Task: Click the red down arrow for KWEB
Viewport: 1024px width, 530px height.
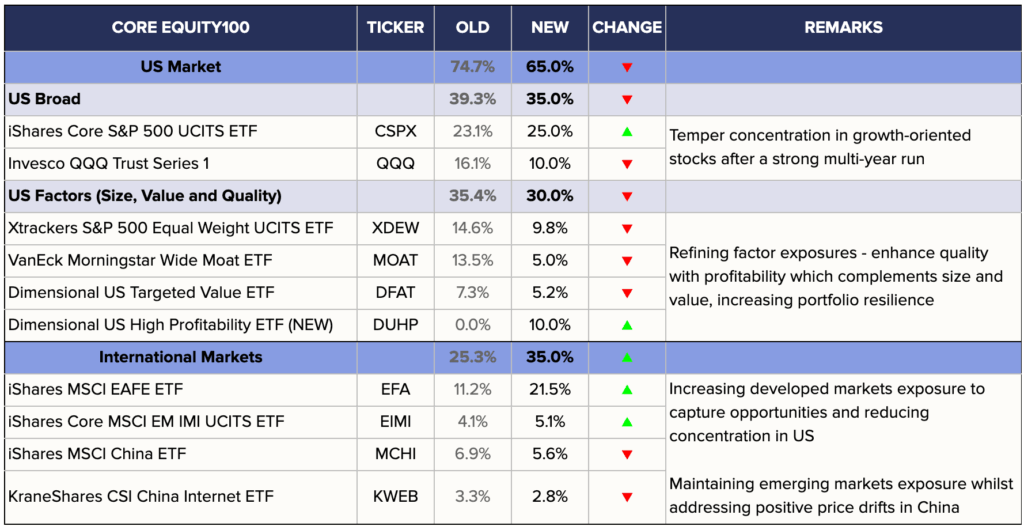Action: click(x=627, y=497)
